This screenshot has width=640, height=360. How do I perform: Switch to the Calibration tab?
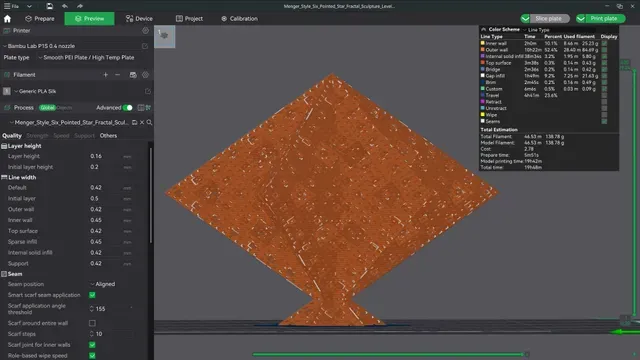(239, 19)
